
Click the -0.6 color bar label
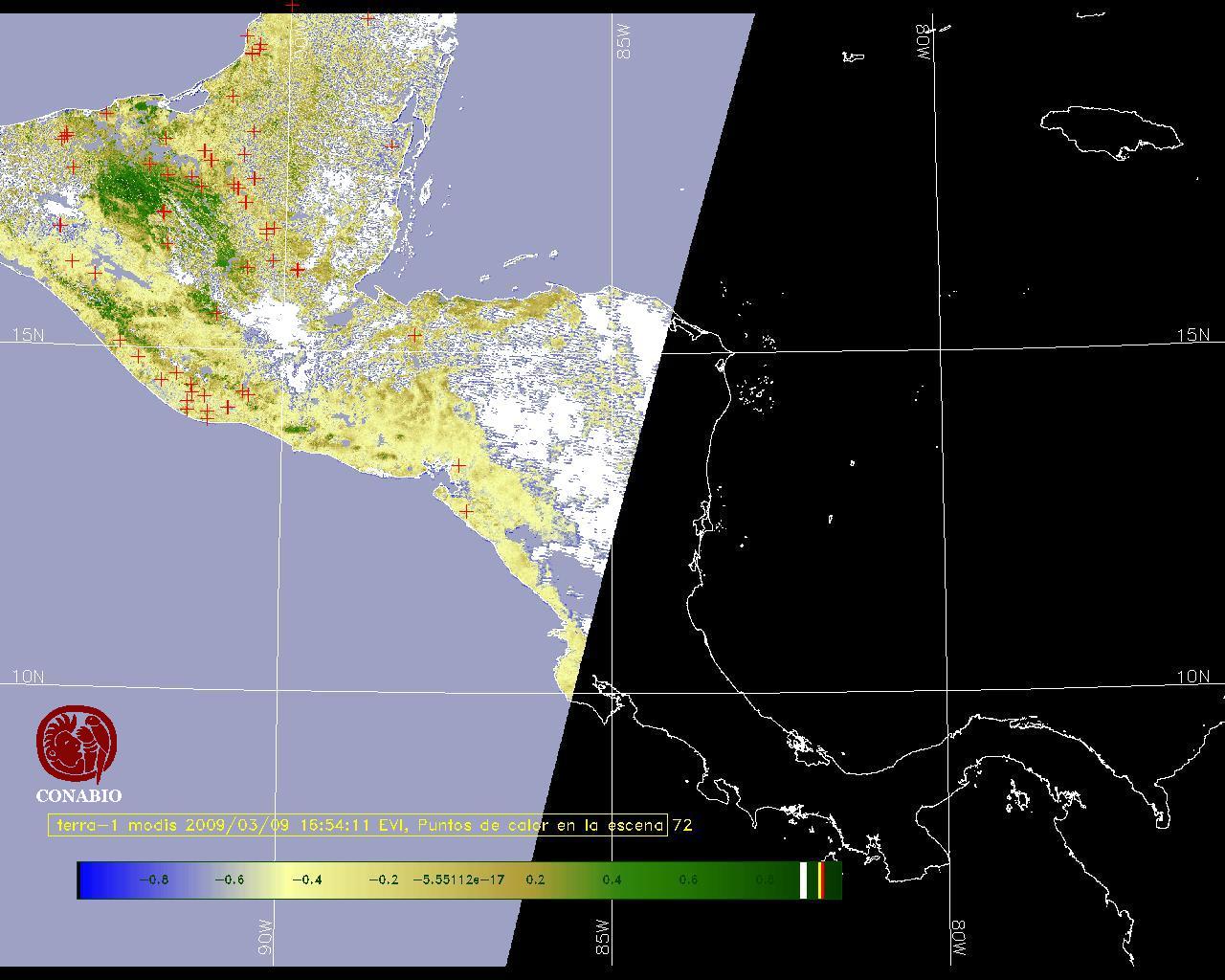(x=229, y=880)
